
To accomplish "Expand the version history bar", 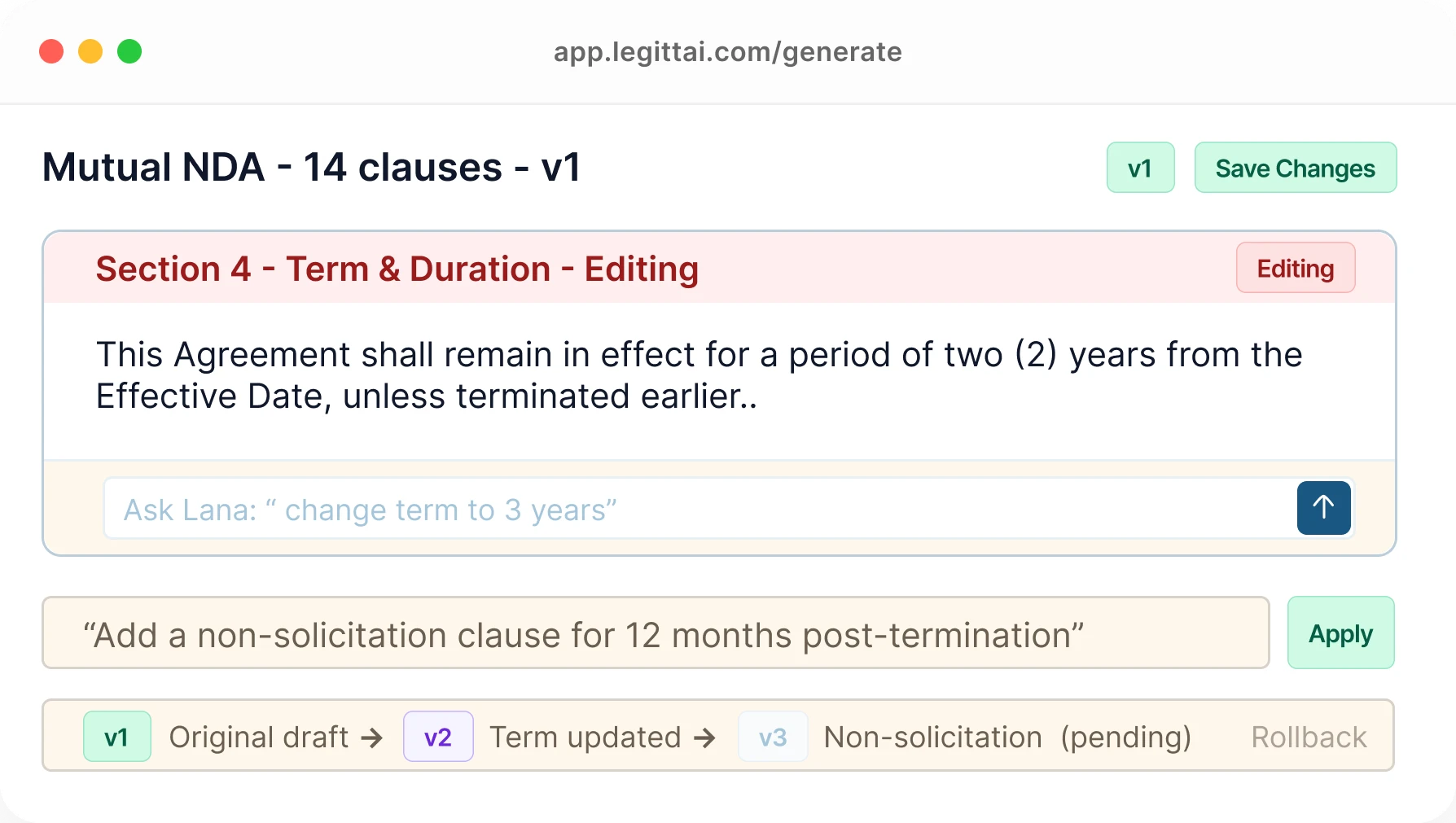I will pos(720,736).
